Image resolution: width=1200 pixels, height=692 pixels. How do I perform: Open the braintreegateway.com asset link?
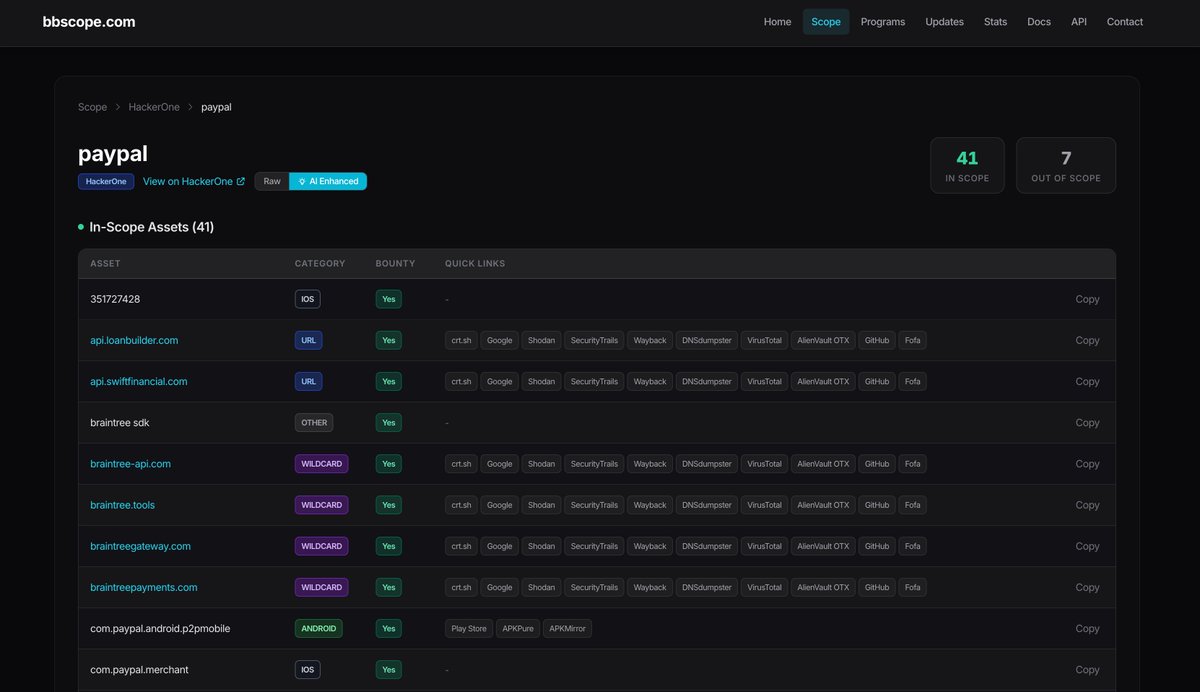pyautogui.click(x=140, y=546)
